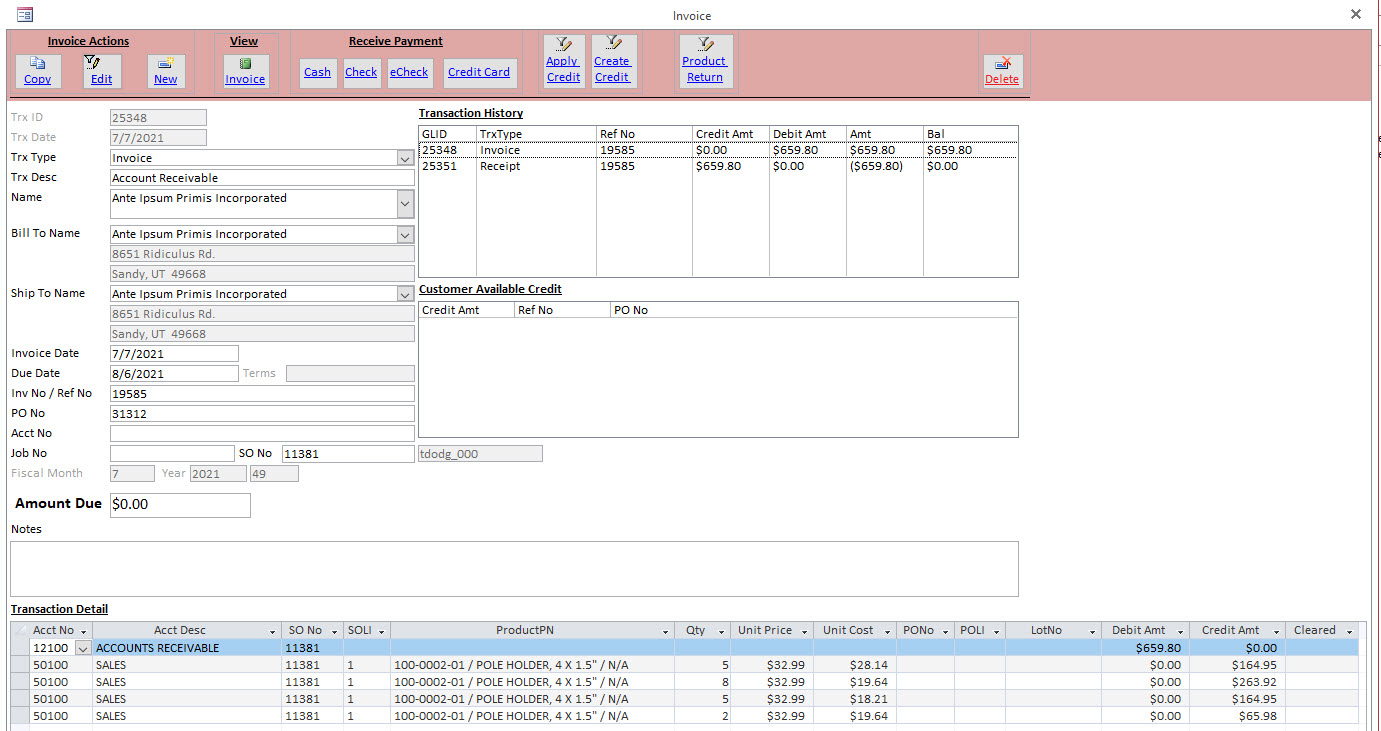This screenshot has height=731, width=1381.
Task: Start a Product Return
Action: (x=705, y=61)
